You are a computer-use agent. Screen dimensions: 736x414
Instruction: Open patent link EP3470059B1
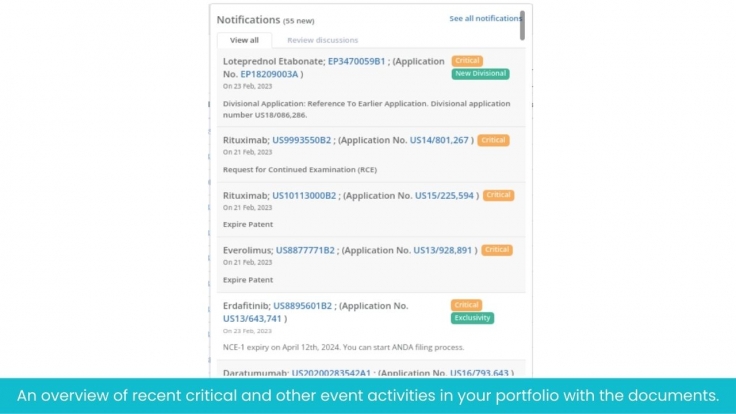click(356, 61)
